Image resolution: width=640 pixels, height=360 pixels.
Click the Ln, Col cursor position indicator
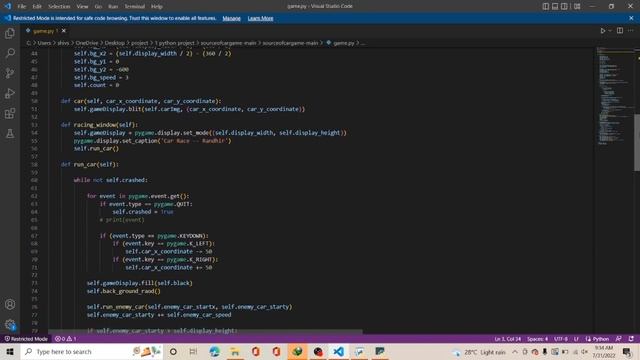coord(507,339)
